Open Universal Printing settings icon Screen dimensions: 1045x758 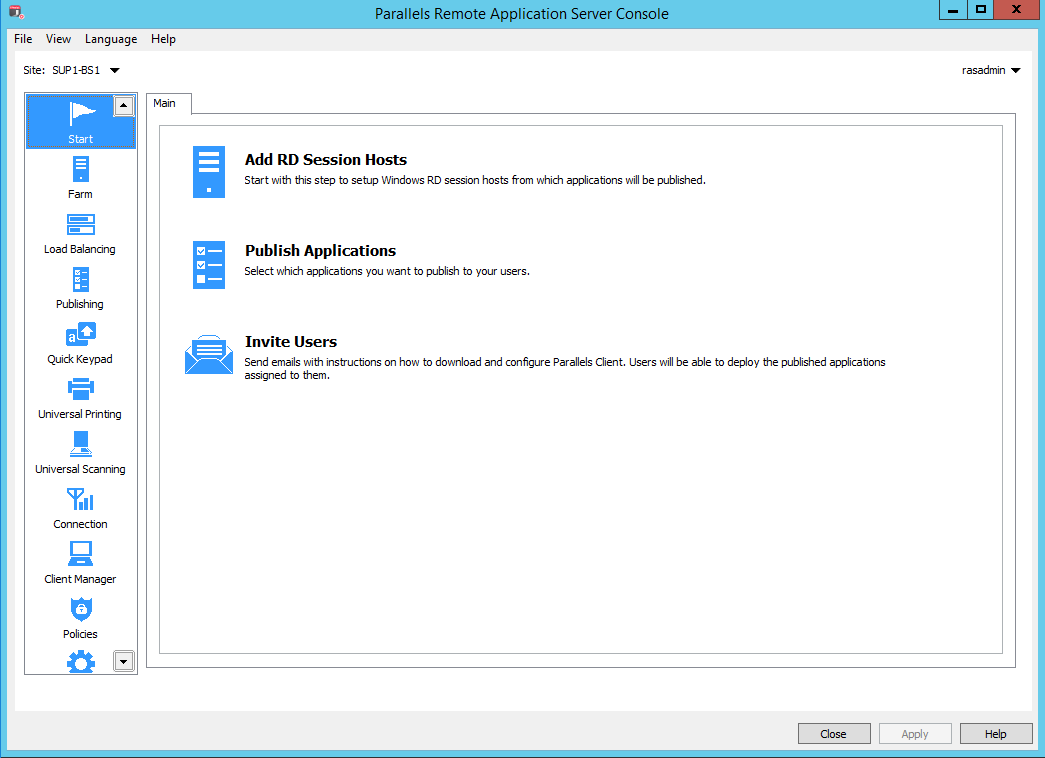(80, 389)
